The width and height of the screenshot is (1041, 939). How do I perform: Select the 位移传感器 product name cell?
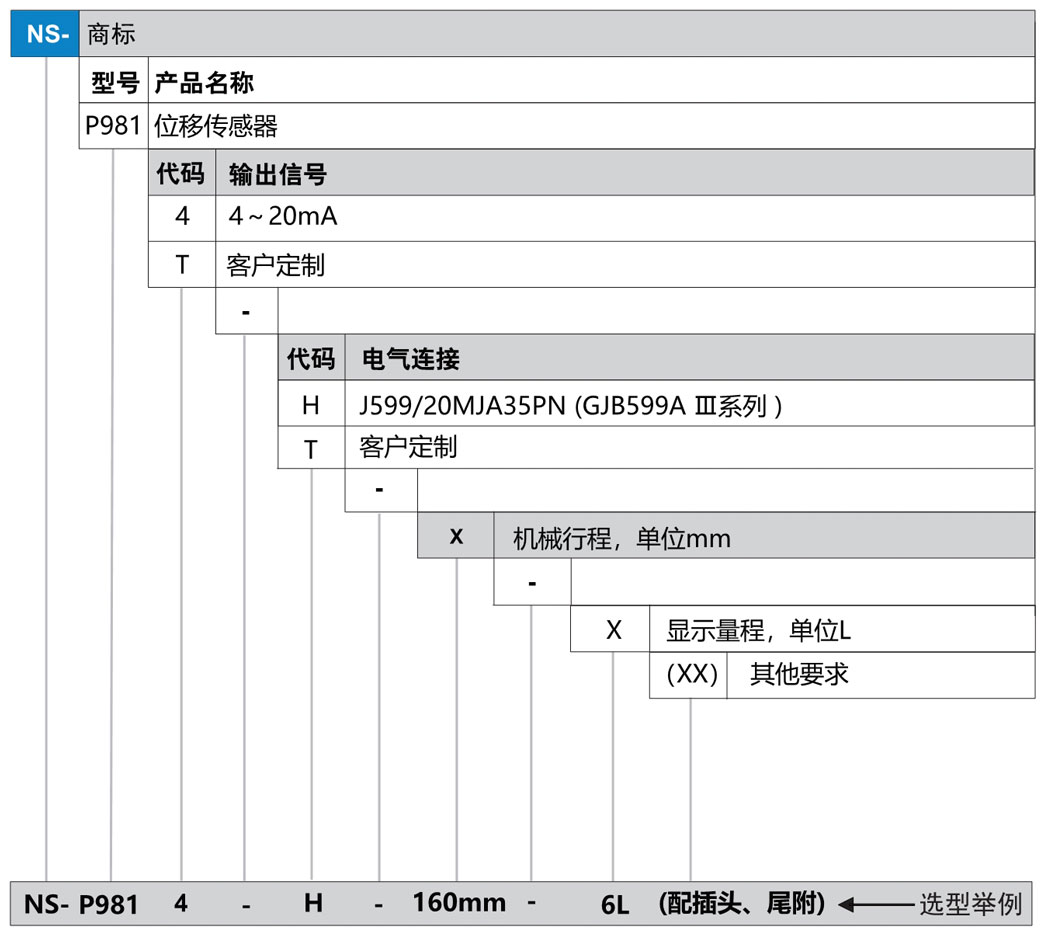pos(216,126)
